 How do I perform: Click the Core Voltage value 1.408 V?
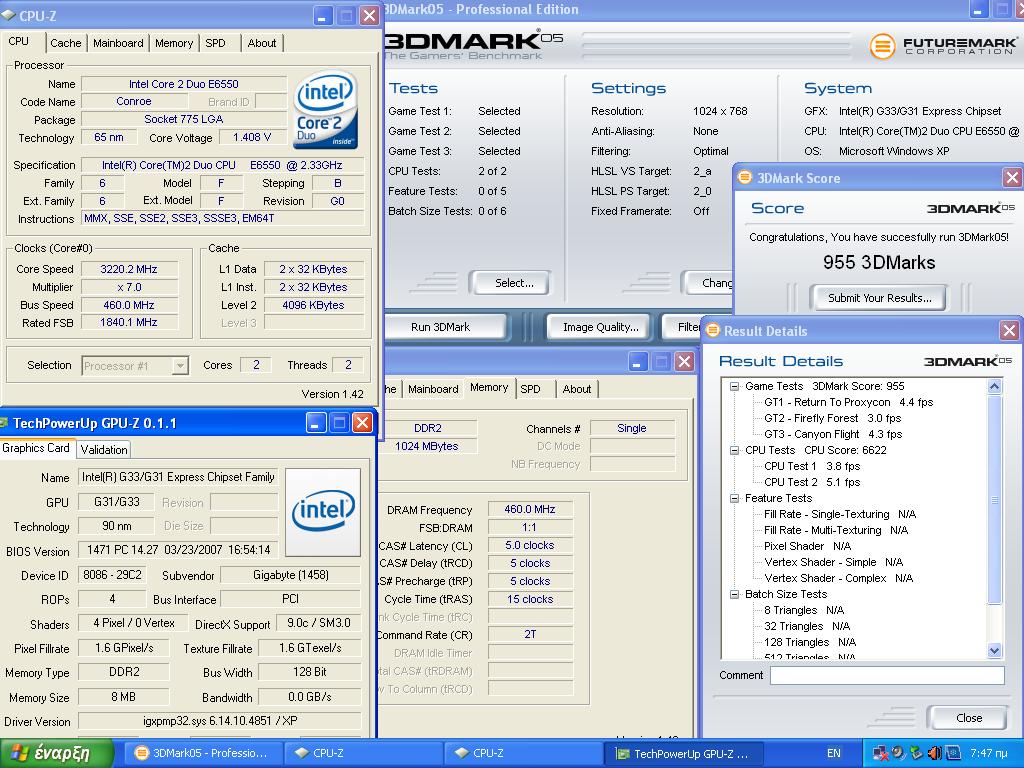[x=252, y=137]
